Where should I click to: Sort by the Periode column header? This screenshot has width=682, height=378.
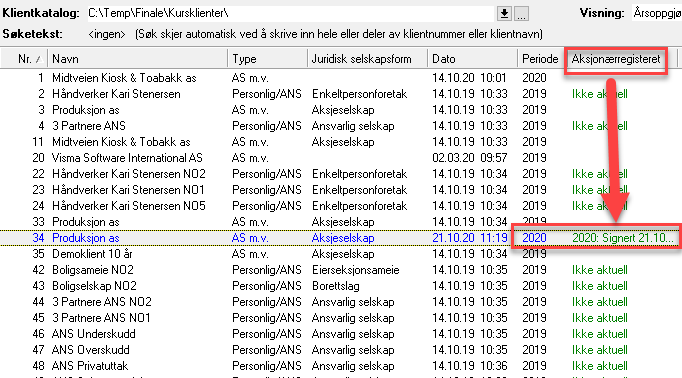(x=541, y=59)
